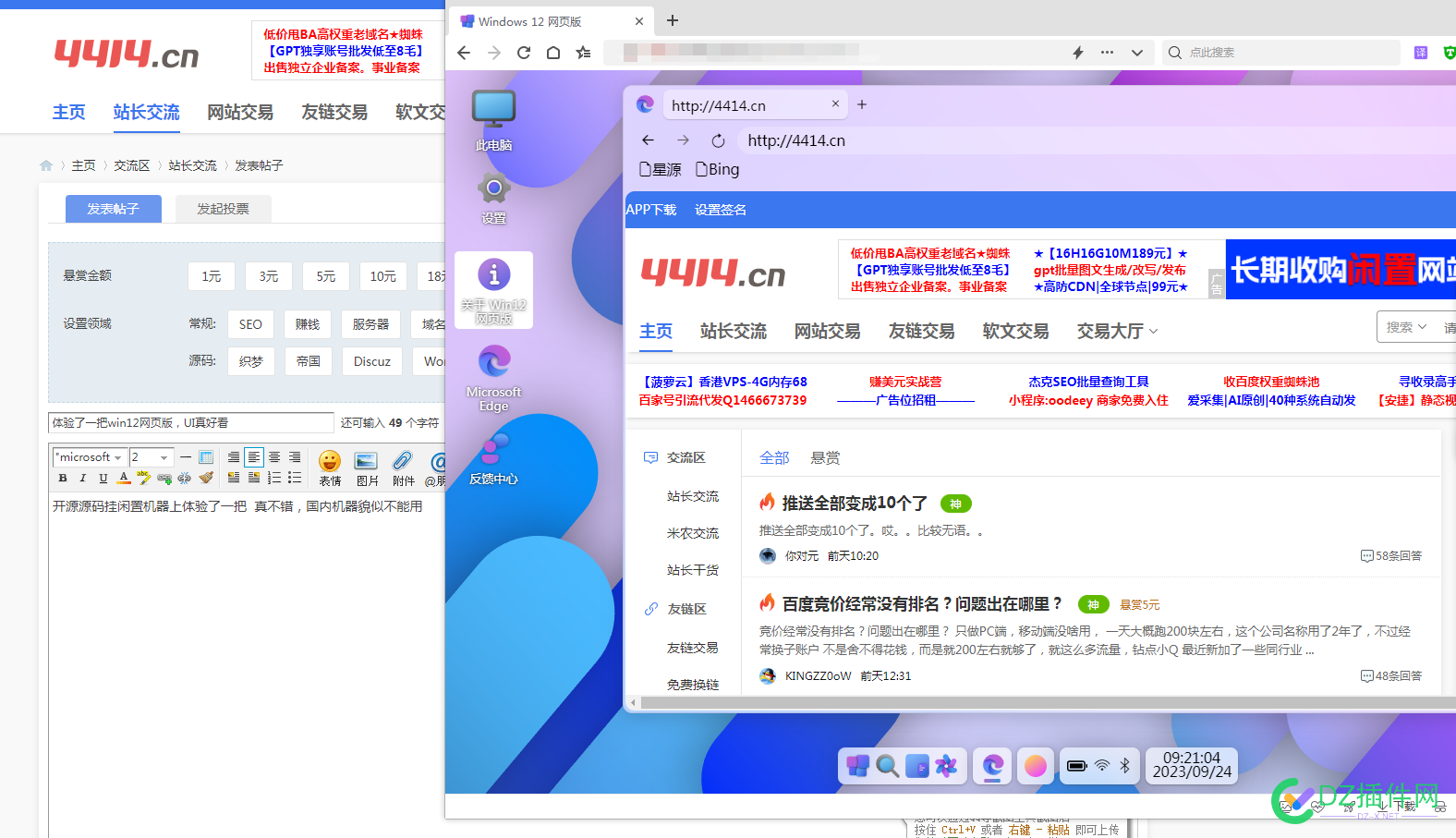Select the text highlight color tool
This screenshot has width=1456, height=838.
tap(144, 478)
